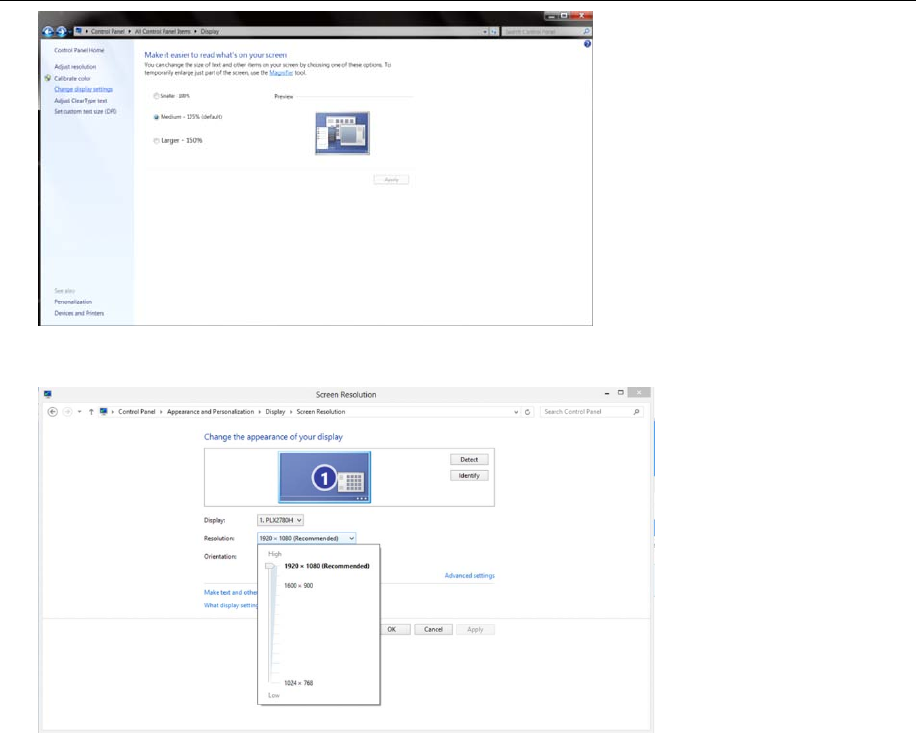The image size is (916, 733).
Task: Click Apply in Screen Resolution window
Action: (x=476, y=630)
